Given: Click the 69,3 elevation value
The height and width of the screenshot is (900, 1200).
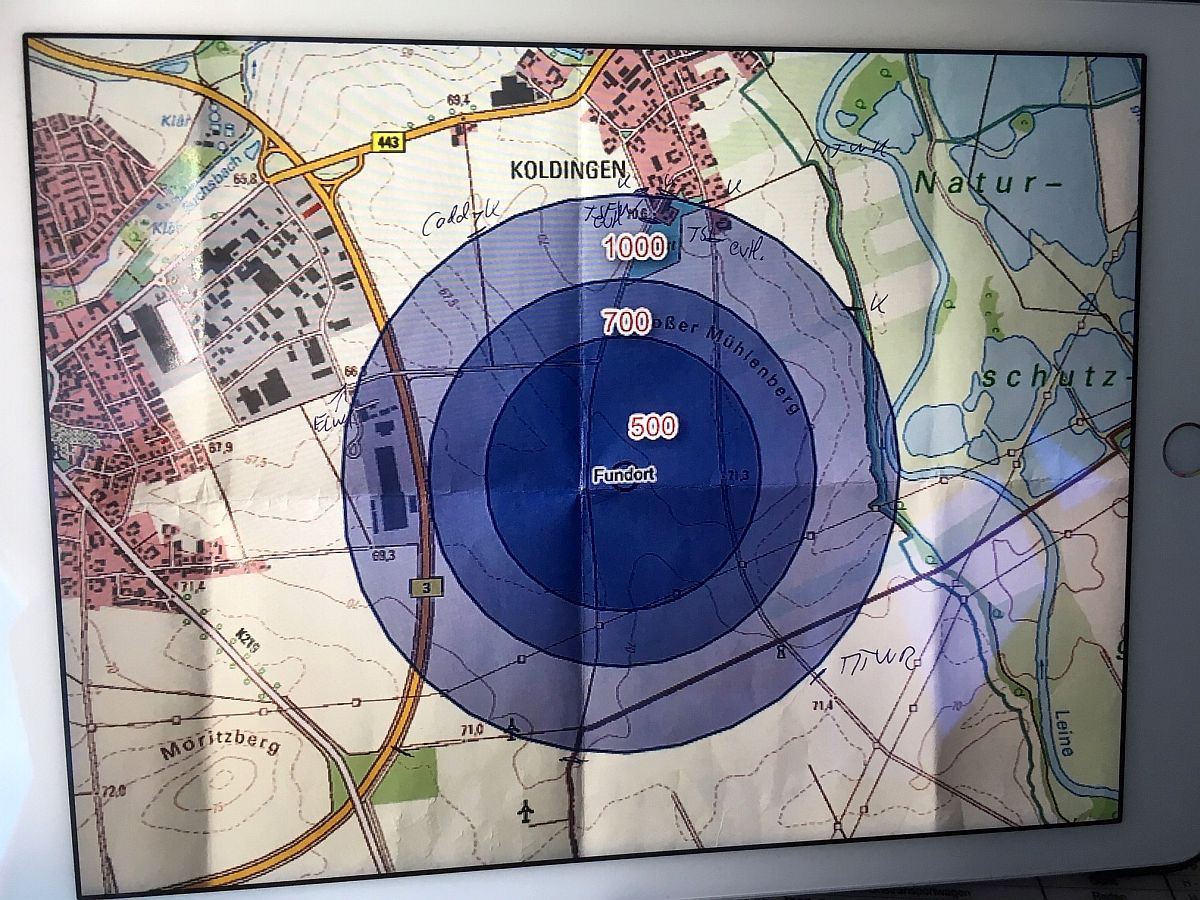Looking at the screenshot, I should (384, 554).
